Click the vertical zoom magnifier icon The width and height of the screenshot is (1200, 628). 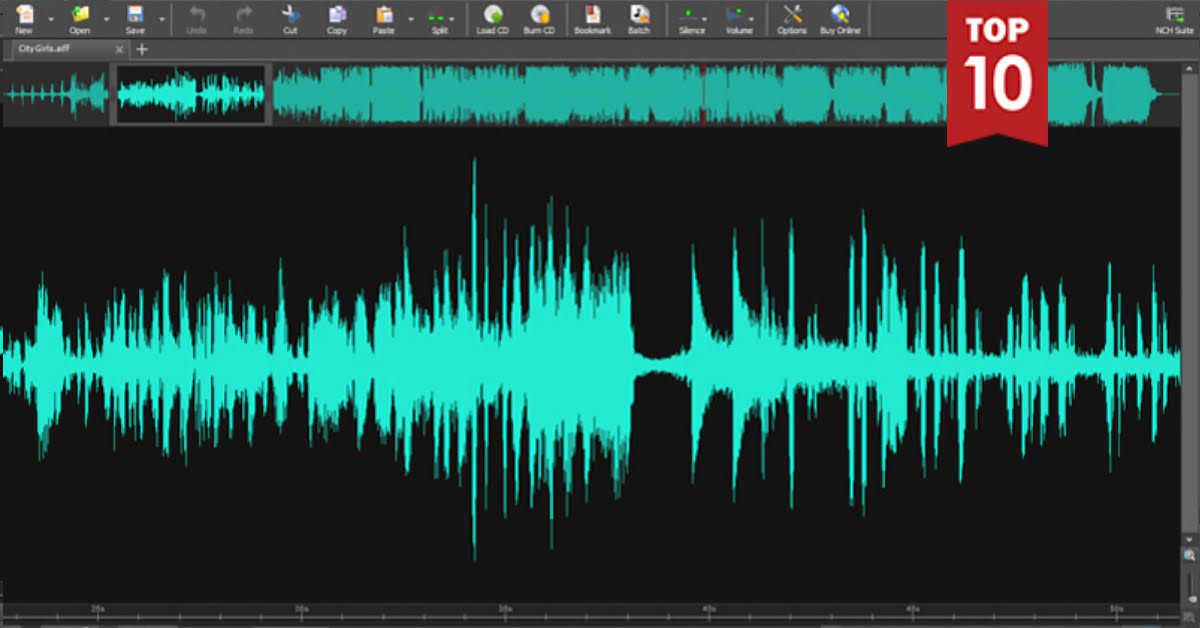click(1189, 555)
